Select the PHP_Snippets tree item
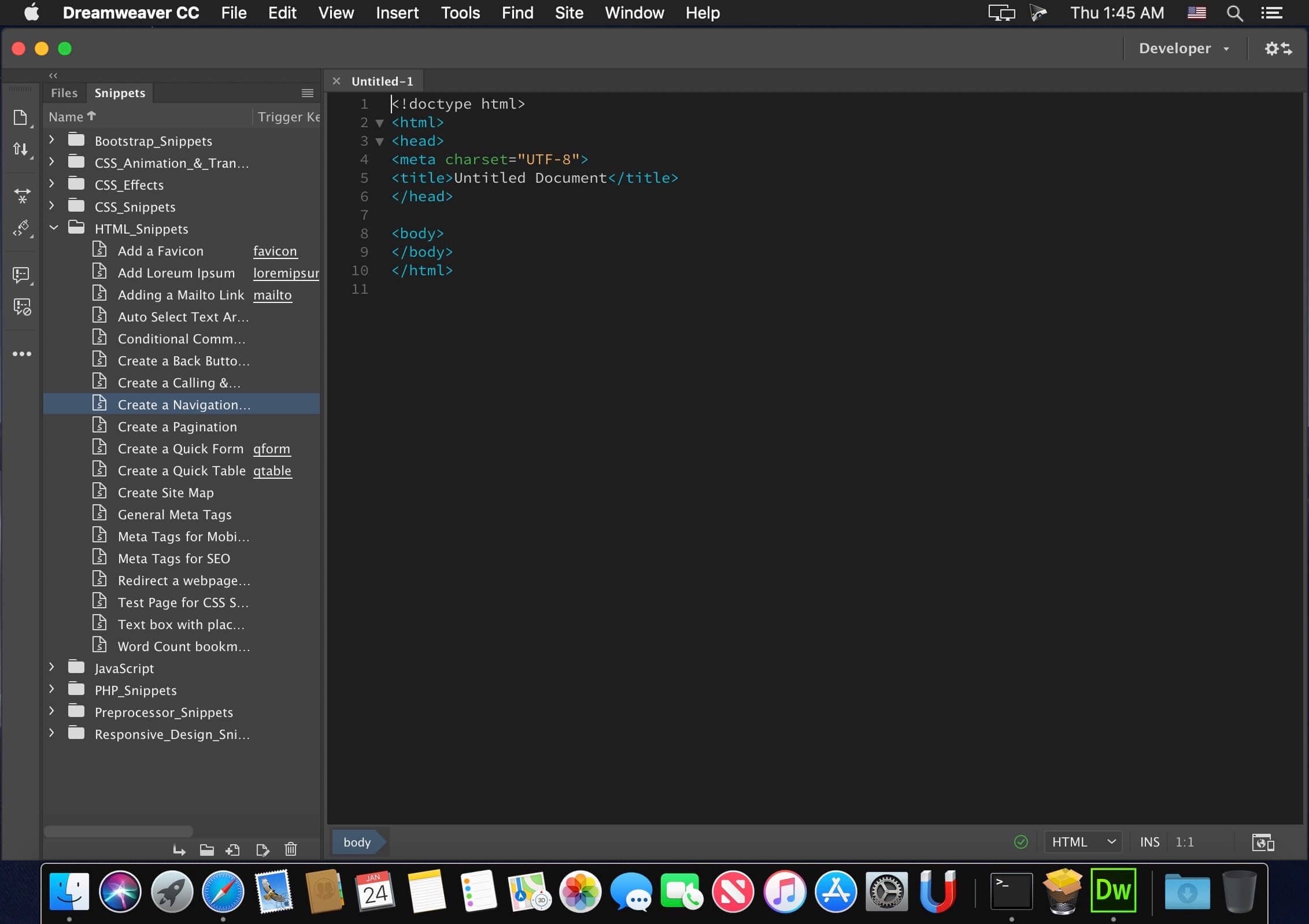 click(136, 689)
